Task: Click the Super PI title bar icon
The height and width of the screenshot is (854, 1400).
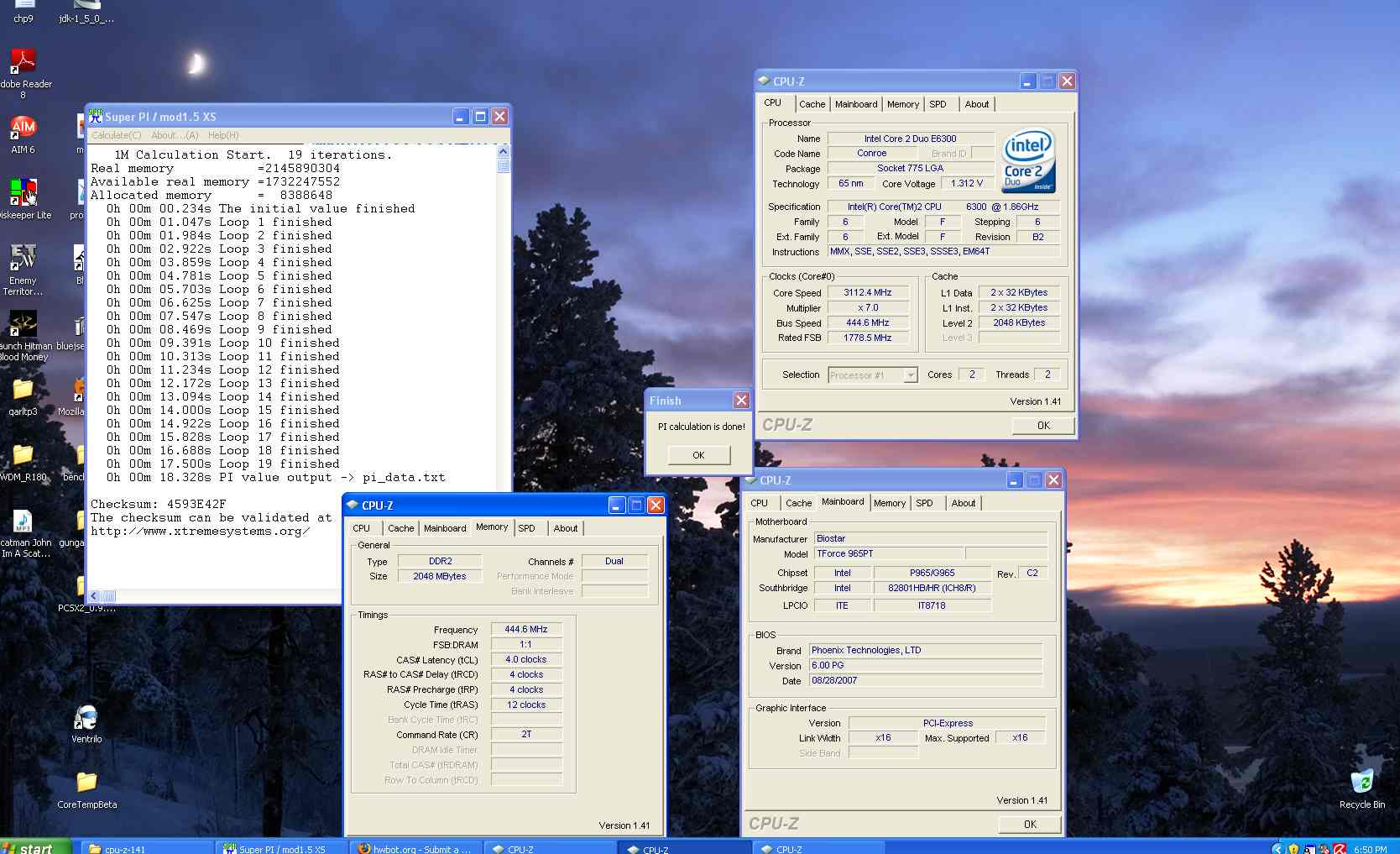Action: [x=96, y=116]
